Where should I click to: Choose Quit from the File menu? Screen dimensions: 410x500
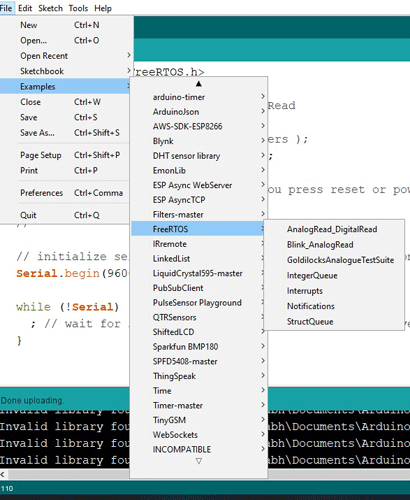coord(65,215)
